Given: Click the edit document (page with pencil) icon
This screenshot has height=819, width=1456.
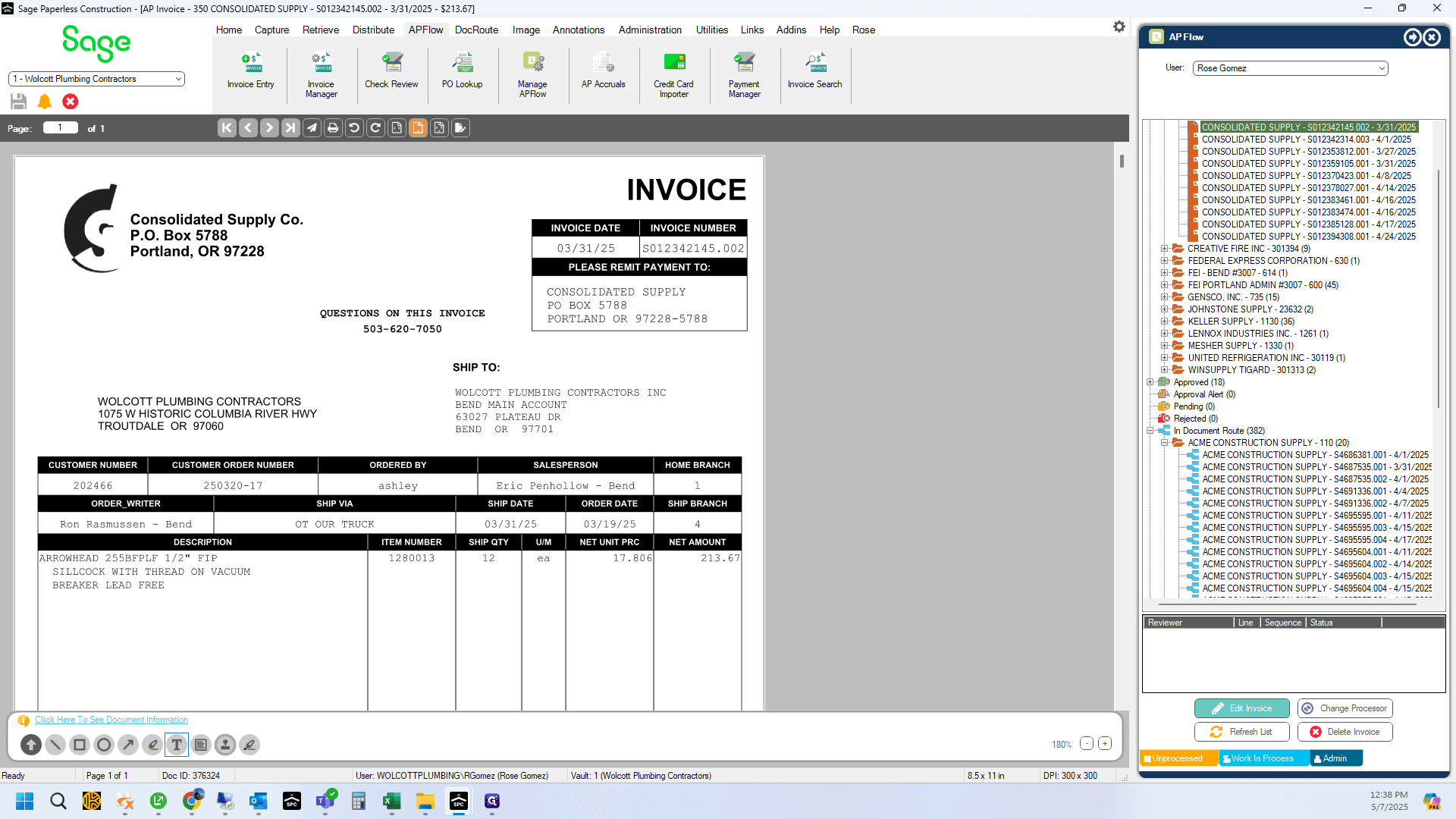Looking at the screenshot, I should click(x=460, y=128).
